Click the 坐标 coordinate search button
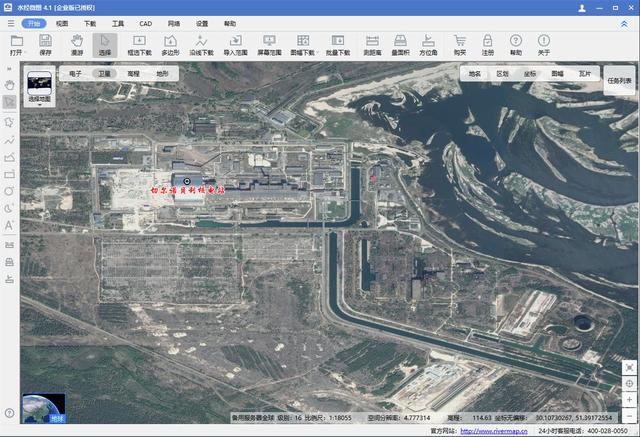 click(530, 74)
